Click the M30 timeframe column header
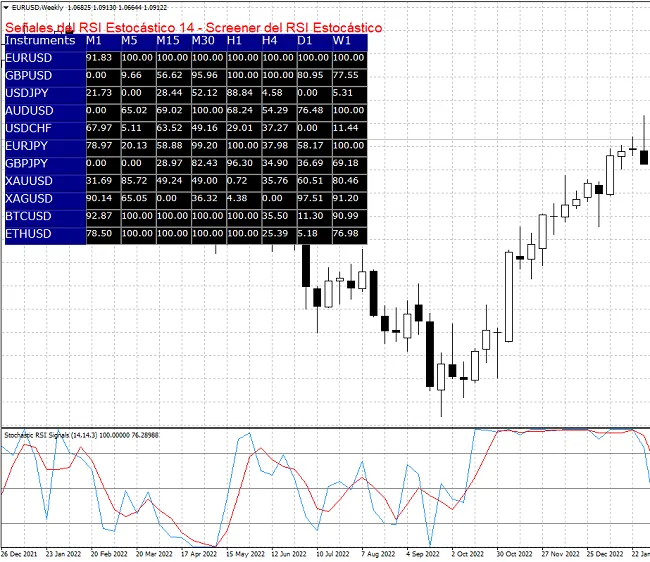This screenshot has height=562, width=650. pyautogui.click(x=203, y=41)
